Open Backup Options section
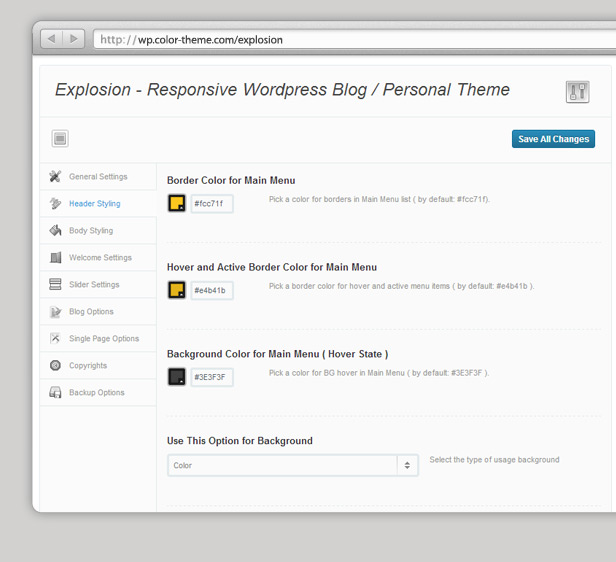The width and height of the screenshot is (616, 562). pyautogui.click(x=98, y=392)
